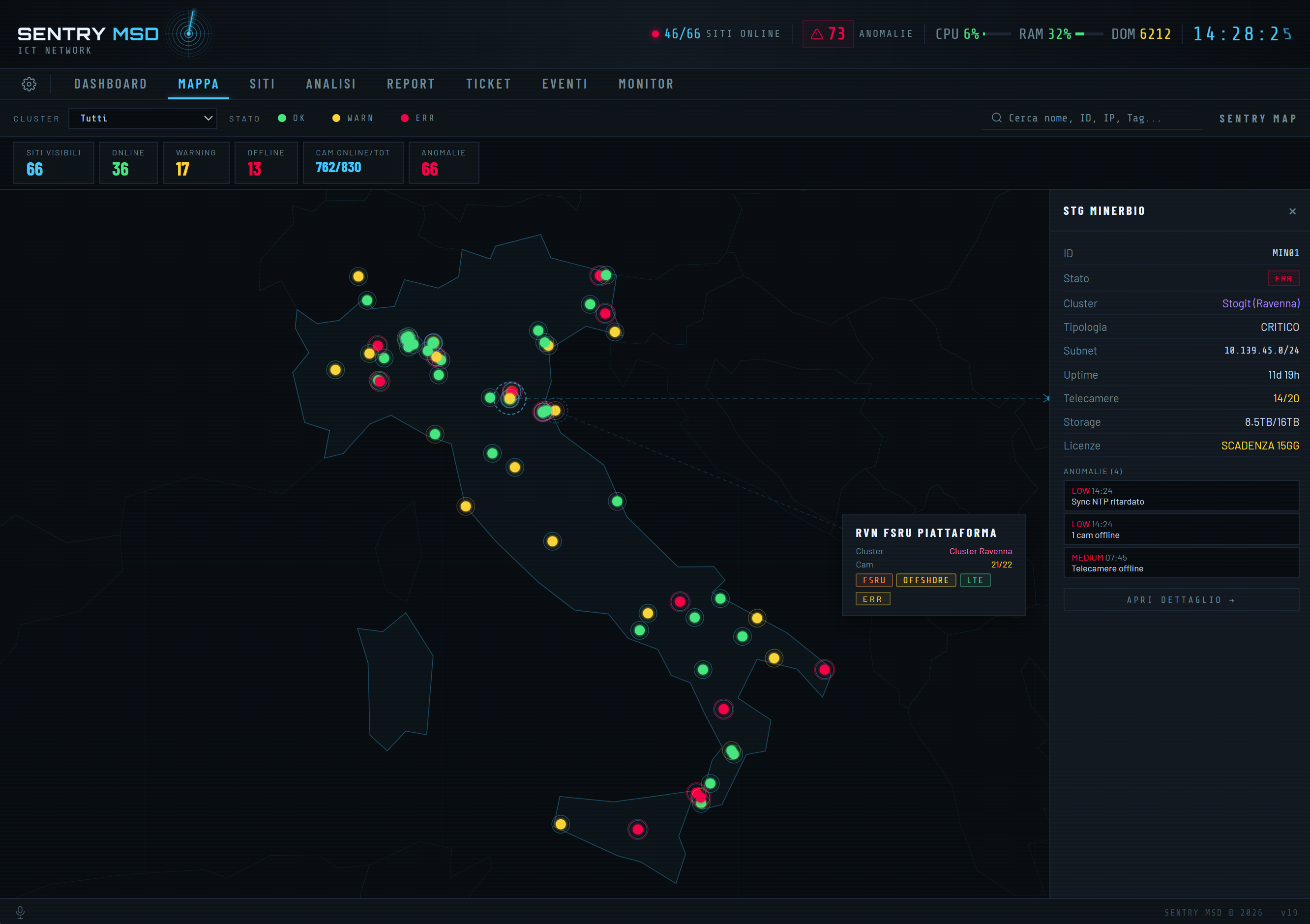The height and width of the screenshot is (924, 1310).
Task: Click the FSRU tag in tooltip
Action: tap(874, 580)
